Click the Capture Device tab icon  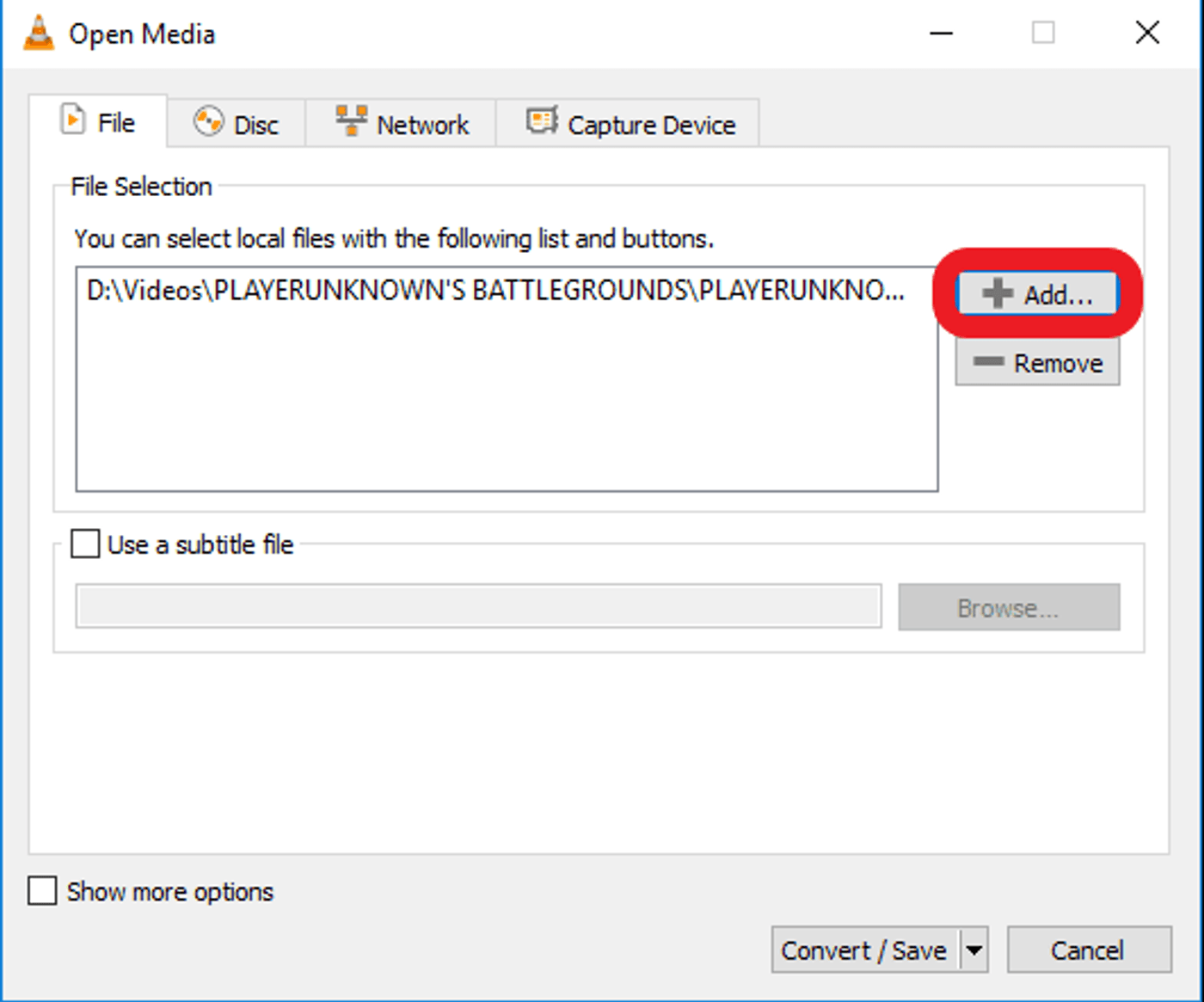pyautogui.click(x=541, y=120)
